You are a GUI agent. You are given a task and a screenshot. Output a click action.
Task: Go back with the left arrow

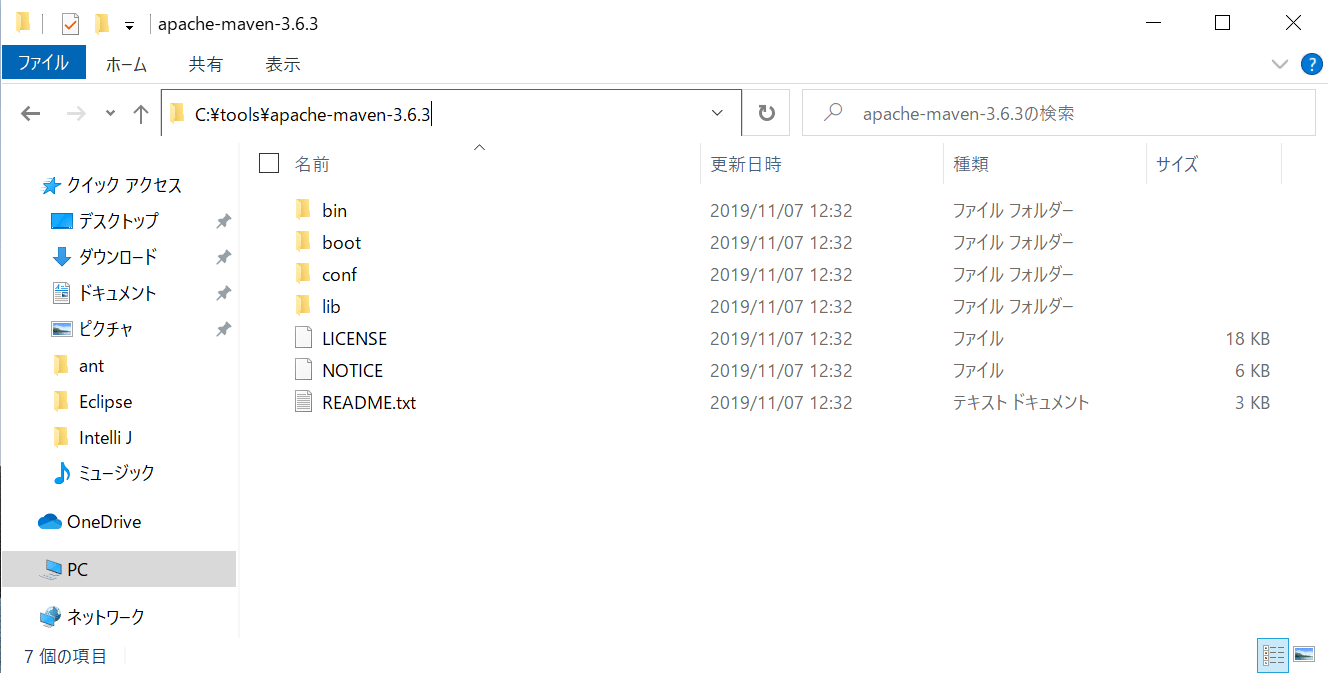tap(31, 113)
